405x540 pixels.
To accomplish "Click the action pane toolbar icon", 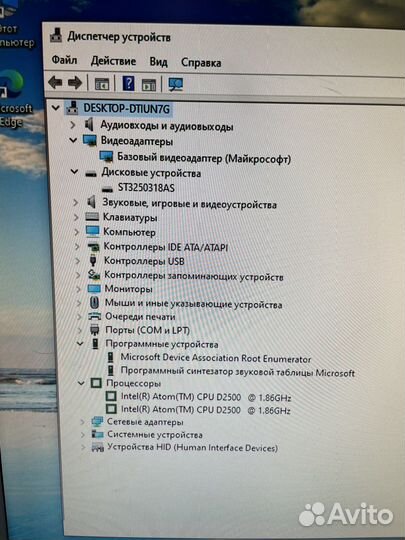I will (149, 85).
